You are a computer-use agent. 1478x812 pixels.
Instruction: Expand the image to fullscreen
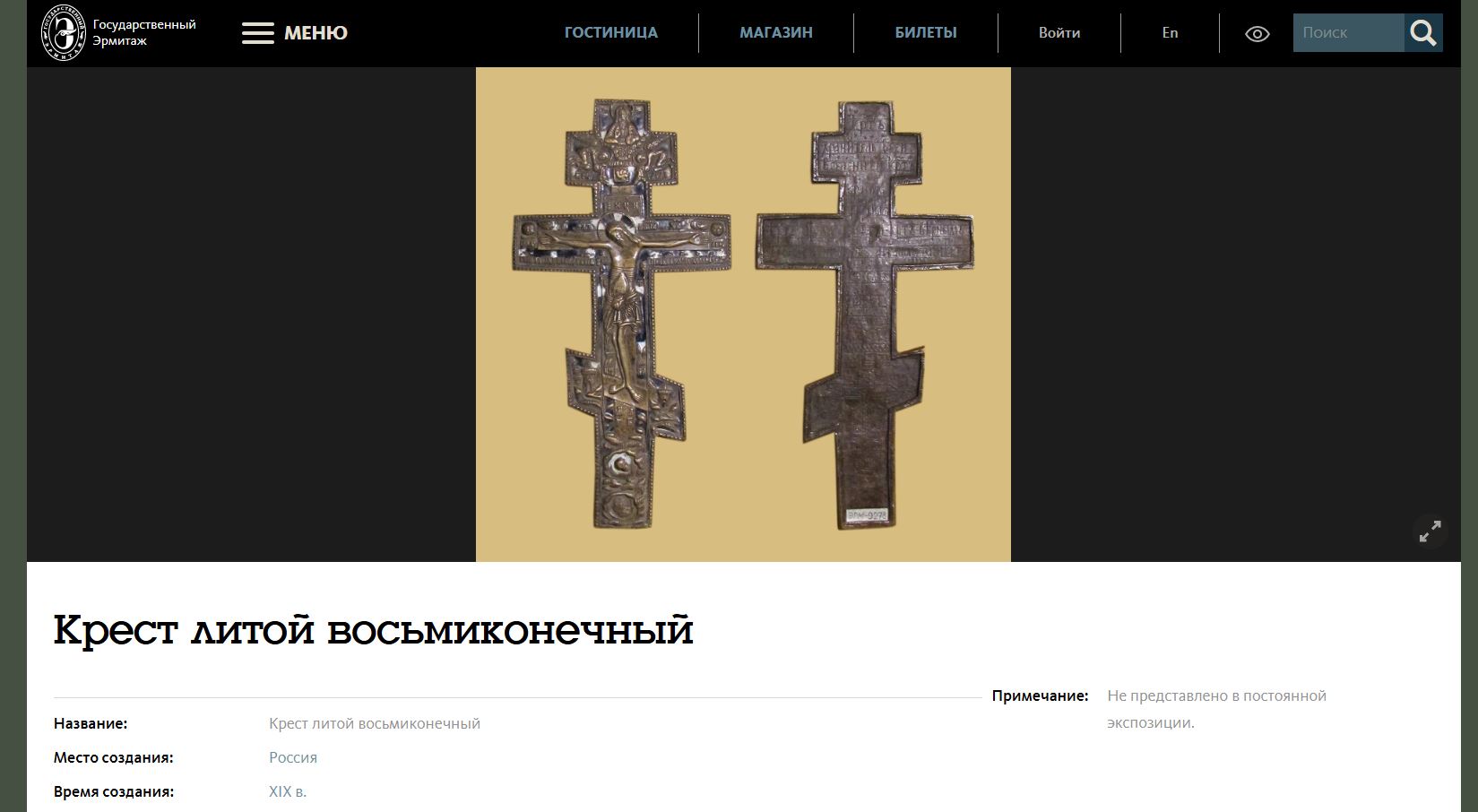[1430, 531]
